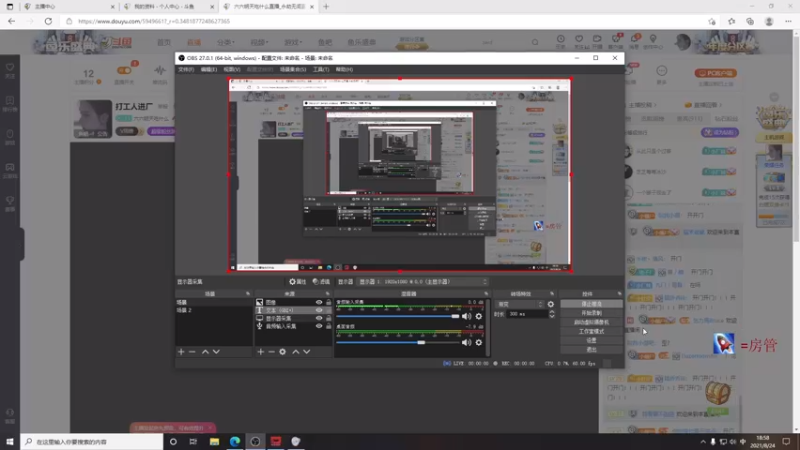Move scene down in Scenes panel
Image resolution: width=800 pixels, height=450 pixels.
coord(216,352)
